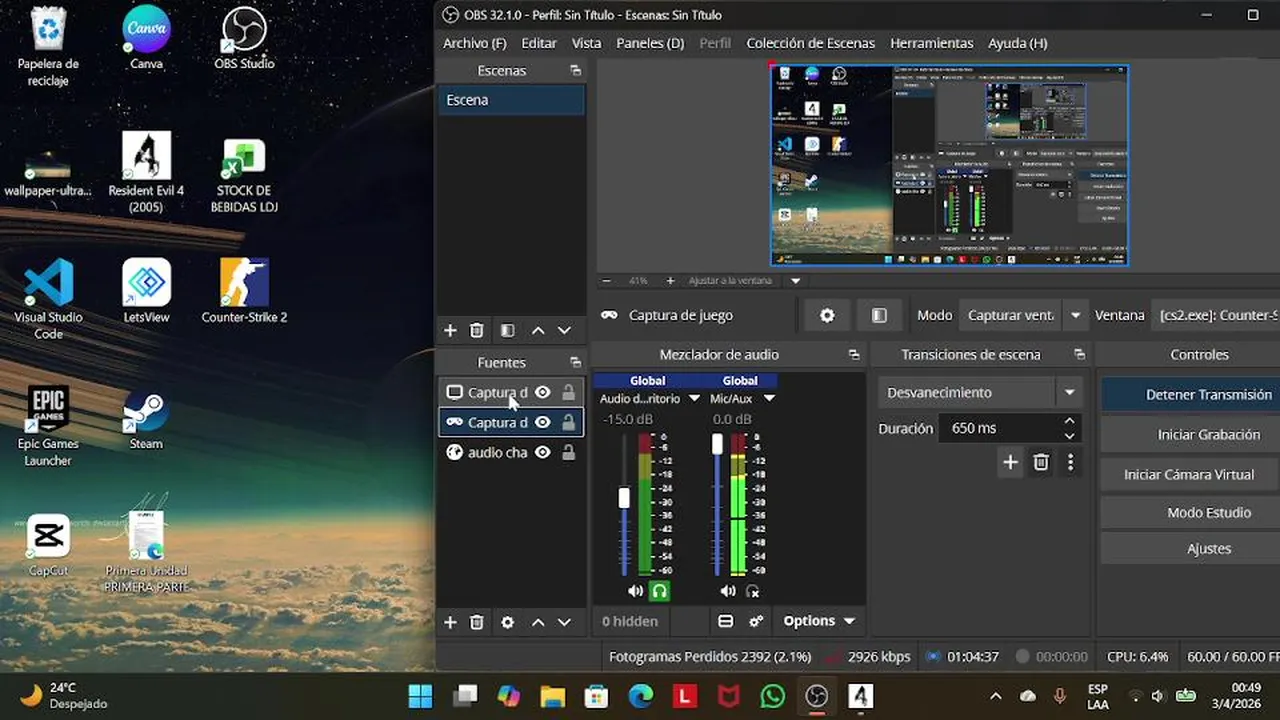This screenshot has width=1280, height=720.
Task: Open the Audio del escritorio channel dropdown
Action: 694,398
